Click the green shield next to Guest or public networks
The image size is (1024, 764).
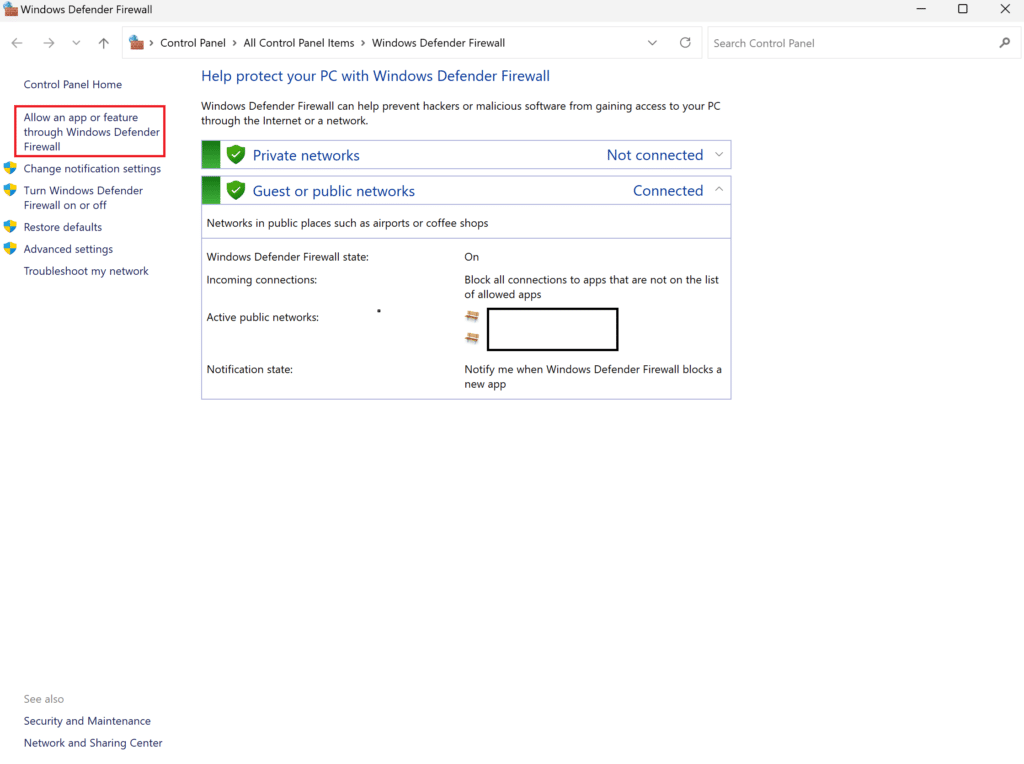click(236, 190)
